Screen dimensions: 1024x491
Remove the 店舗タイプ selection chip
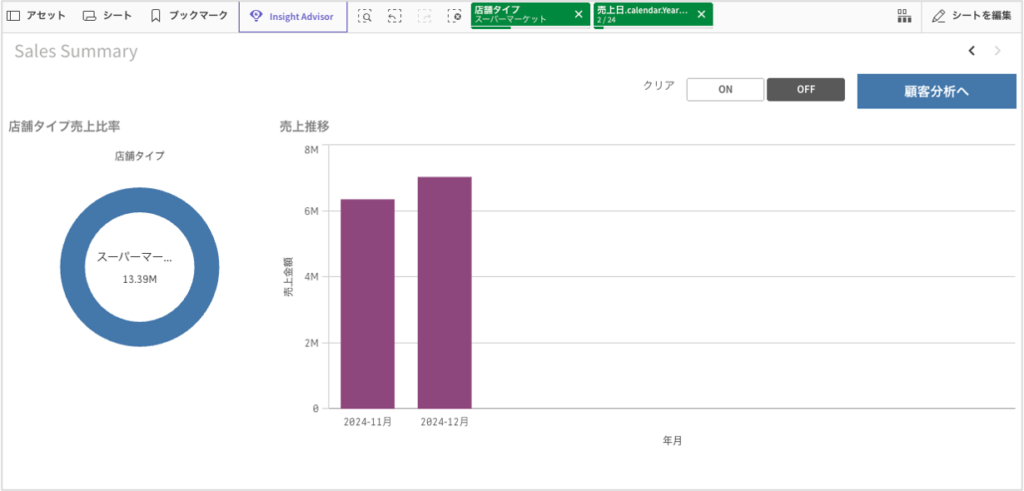(578, 14)
